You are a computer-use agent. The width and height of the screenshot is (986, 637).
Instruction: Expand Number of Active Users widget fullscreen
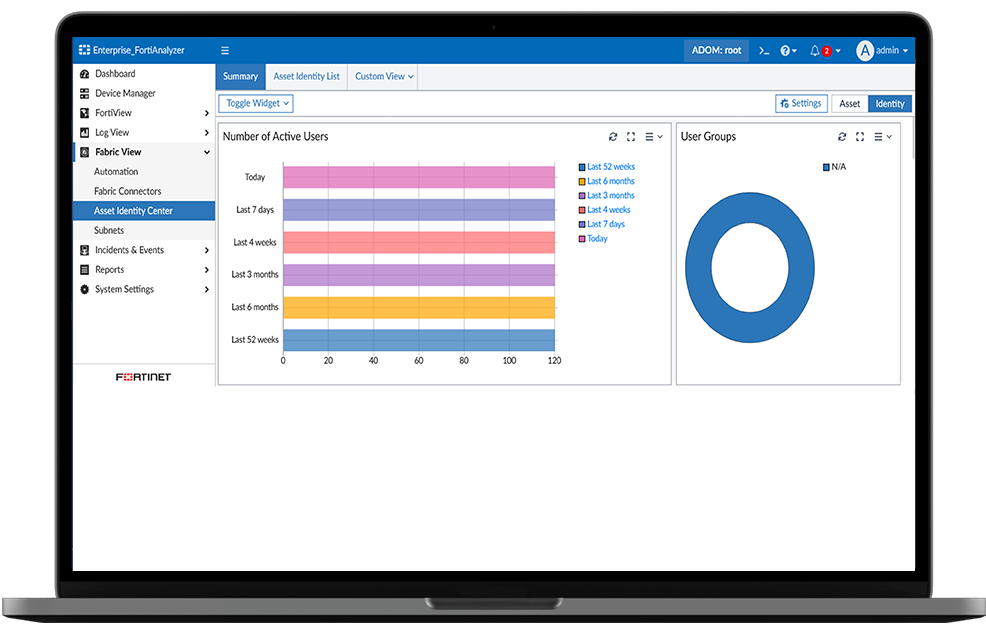[631, 136]
